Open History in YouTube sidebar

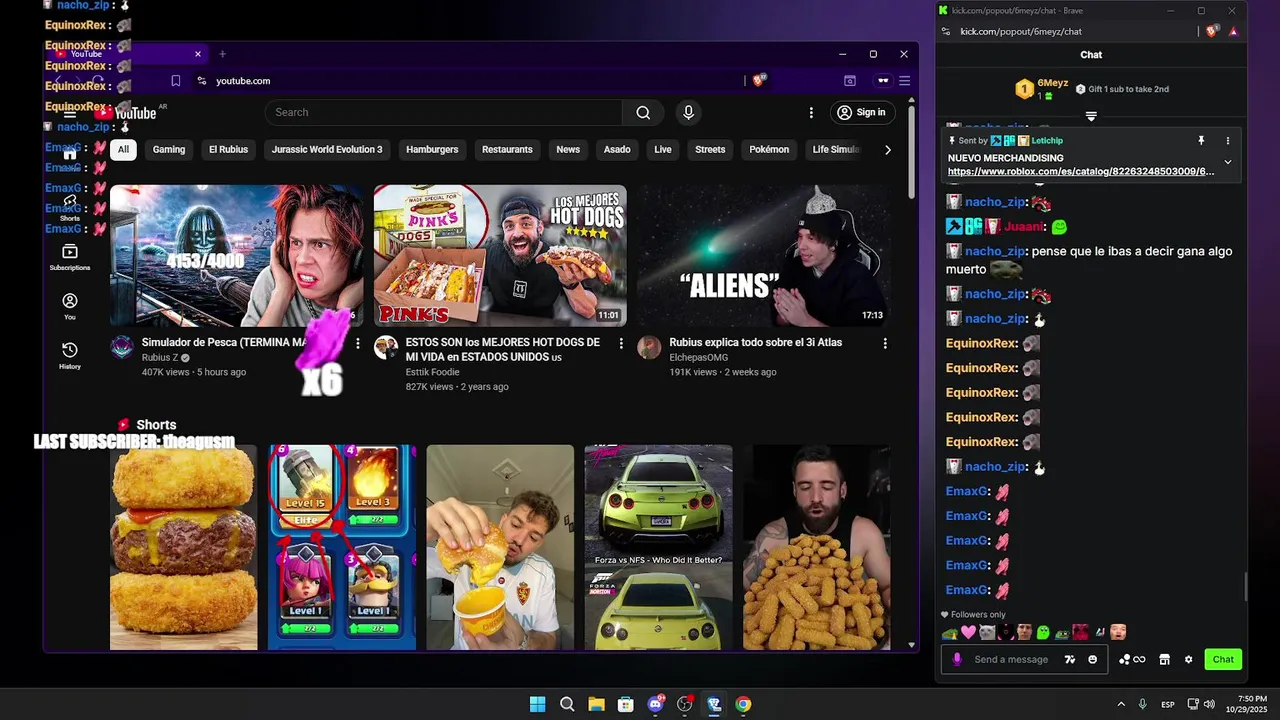coord(70,355)
